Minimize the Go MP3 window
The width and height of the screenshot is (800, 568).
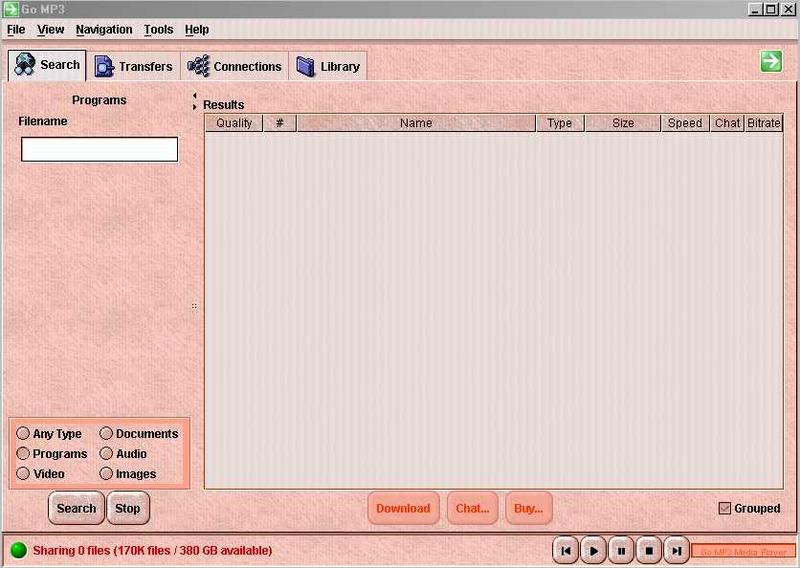756,9
